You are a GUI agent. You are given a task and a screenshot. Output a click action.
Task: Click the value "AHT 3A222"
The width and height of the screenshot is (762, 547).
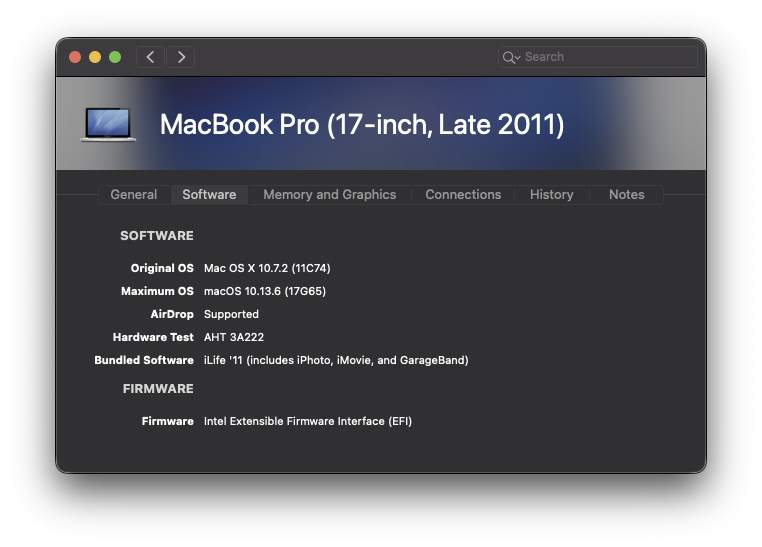coord(234,337)
